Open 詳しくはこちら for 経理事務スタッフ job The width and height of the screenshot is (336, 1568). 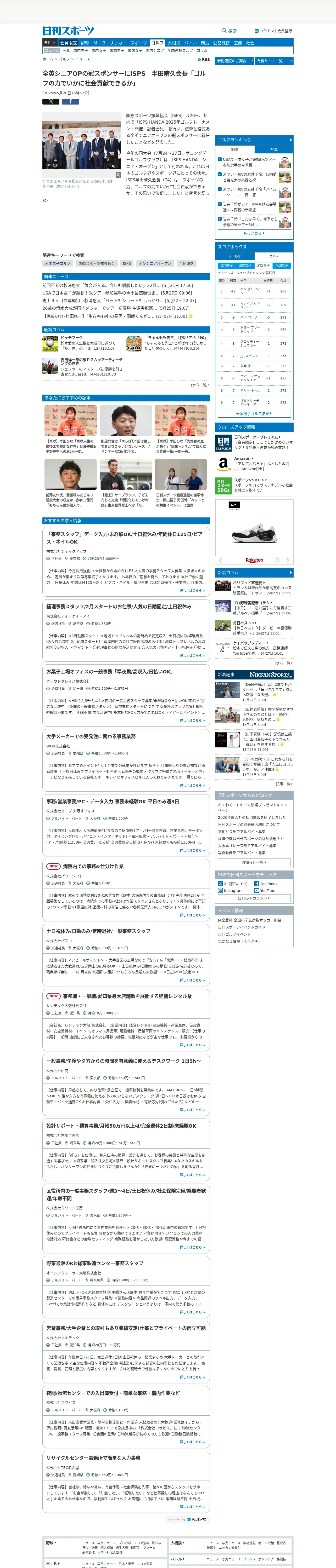coord(192,656)
